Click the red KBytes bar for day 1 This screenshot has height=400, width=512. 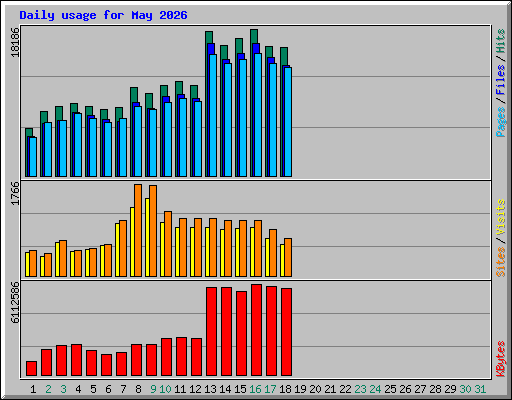[x=31, y=369]
